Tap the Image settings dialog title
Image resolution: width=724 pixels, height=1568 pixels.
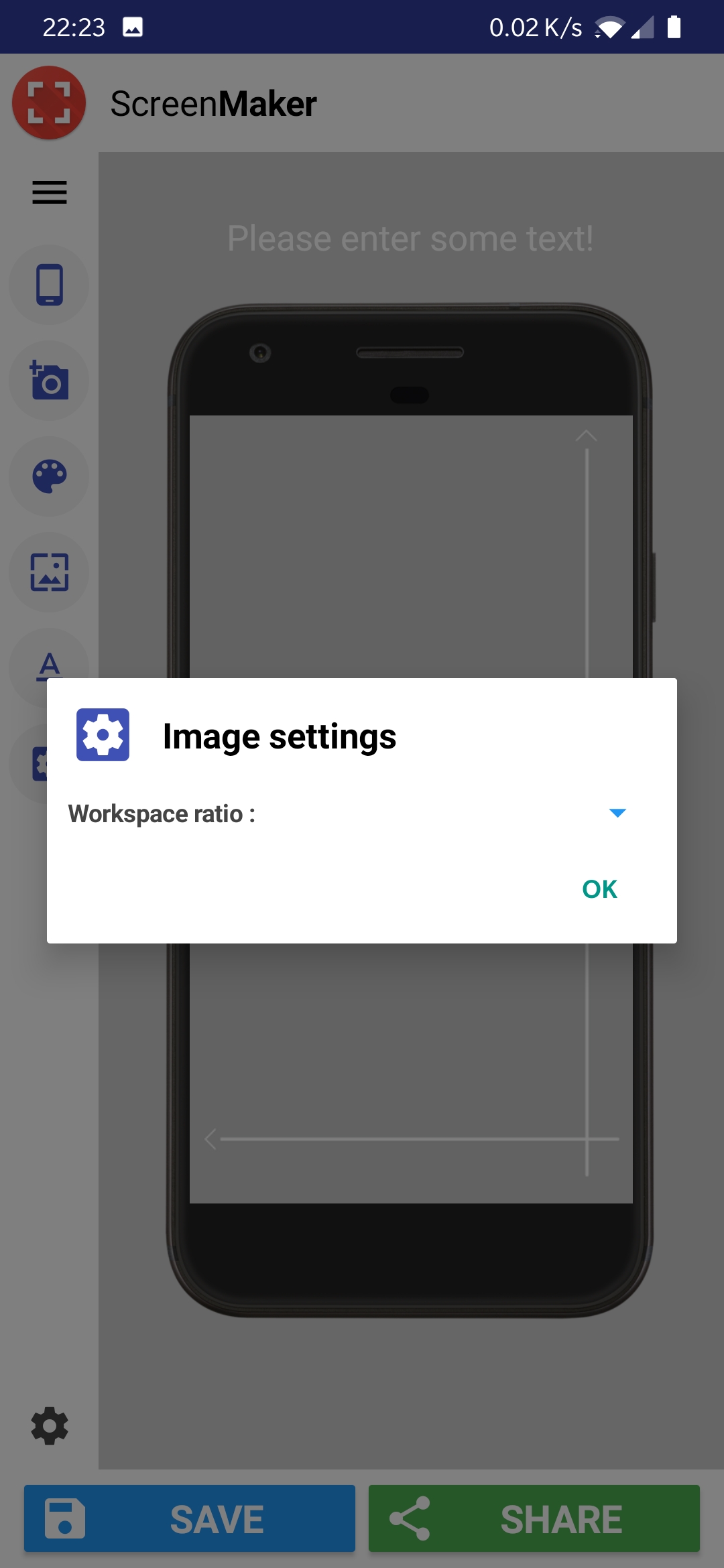pyautogui.click(x=280, y=736)
